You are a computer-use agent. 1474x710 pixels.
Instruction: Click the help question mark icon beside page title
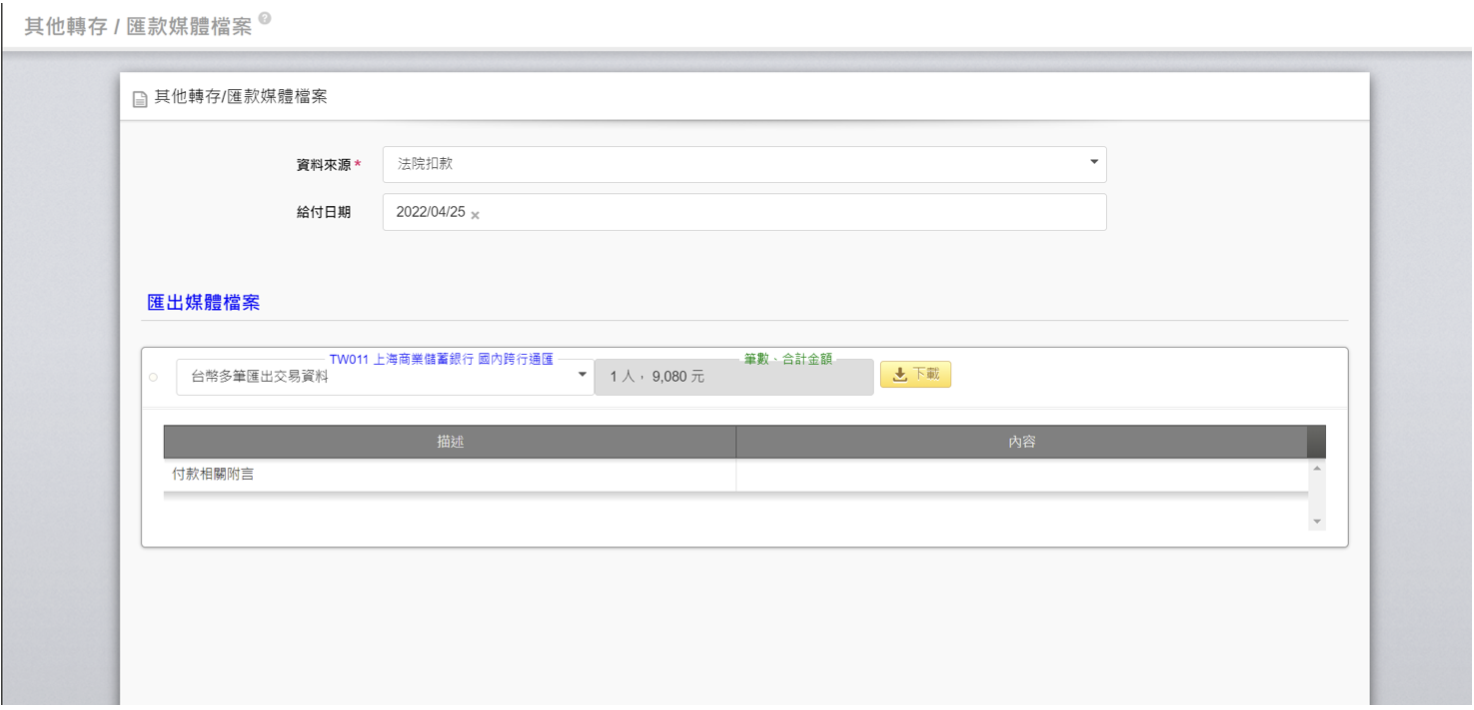(x=264, y=19)
